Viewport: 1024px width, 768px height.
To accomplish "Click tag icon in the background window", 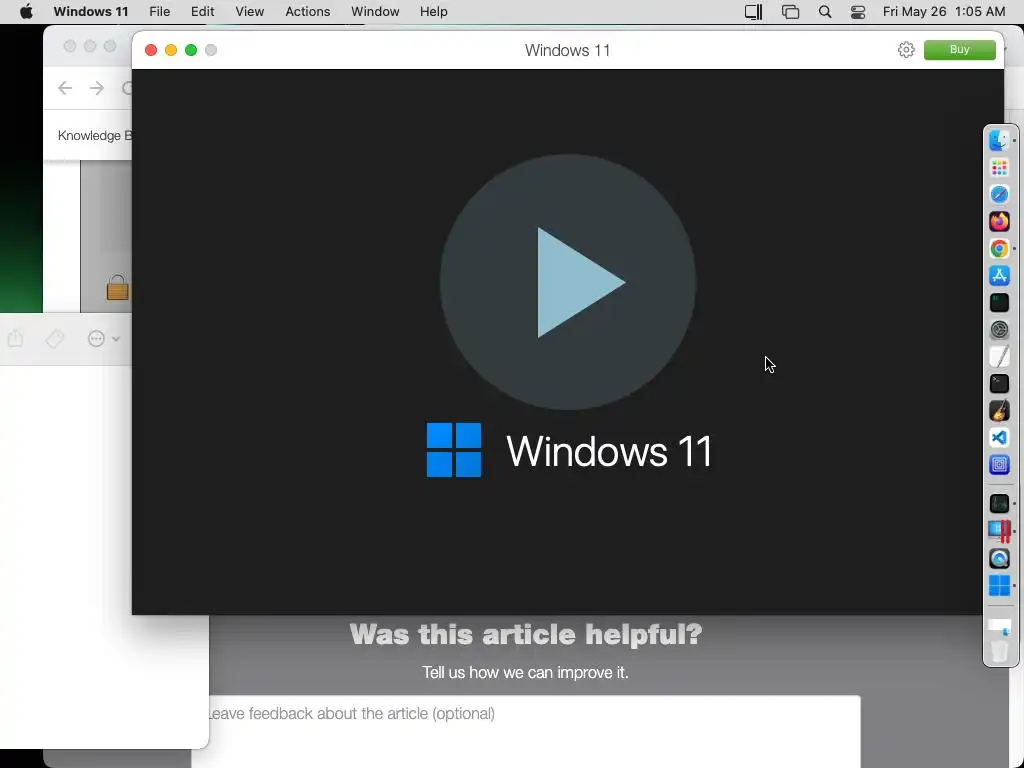I will [x=55, y=338].
